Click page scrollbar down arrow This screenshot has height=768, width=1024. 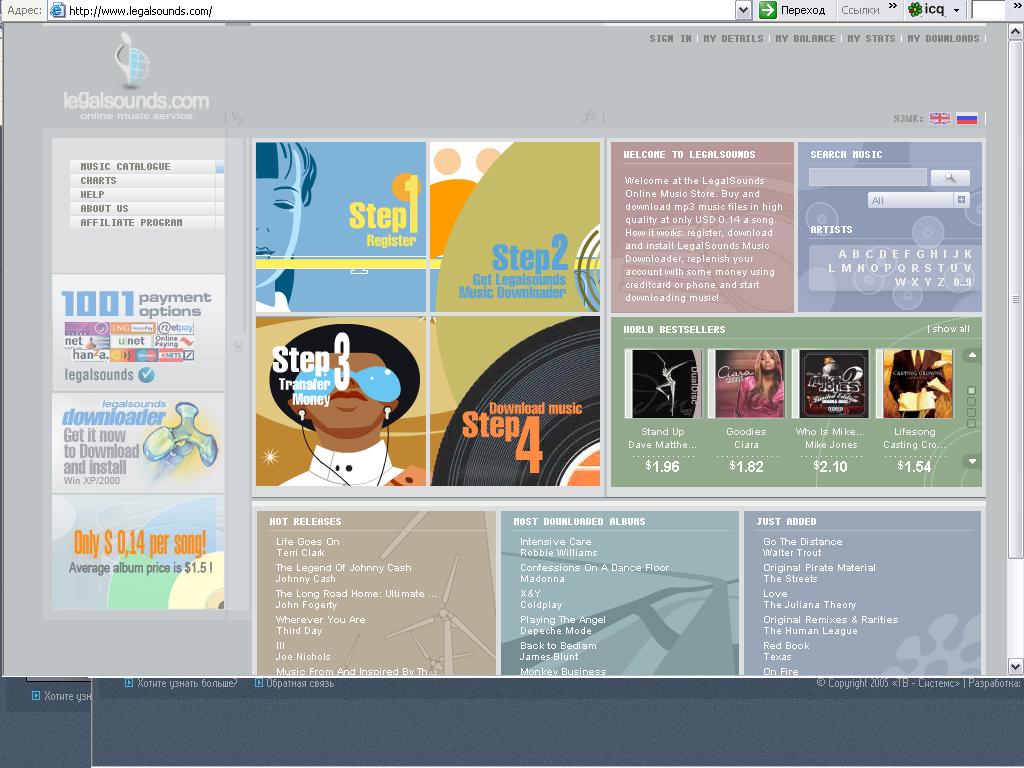click(x=1016, y=667)
